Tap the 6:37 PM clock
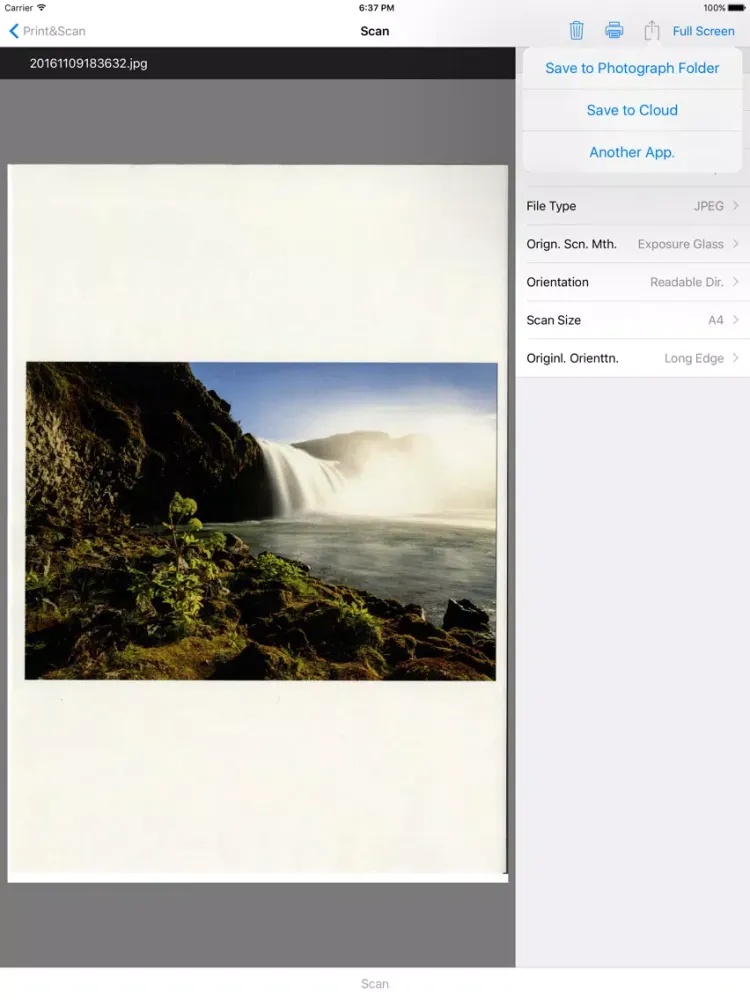Image resolution: width=750 pixels, height=1000 pixels. (x=376, y=8)
